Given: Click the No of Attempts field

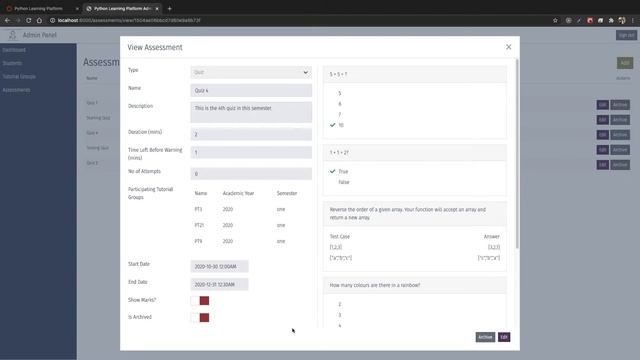Looking at the screenshot, I should pos(251,174).
